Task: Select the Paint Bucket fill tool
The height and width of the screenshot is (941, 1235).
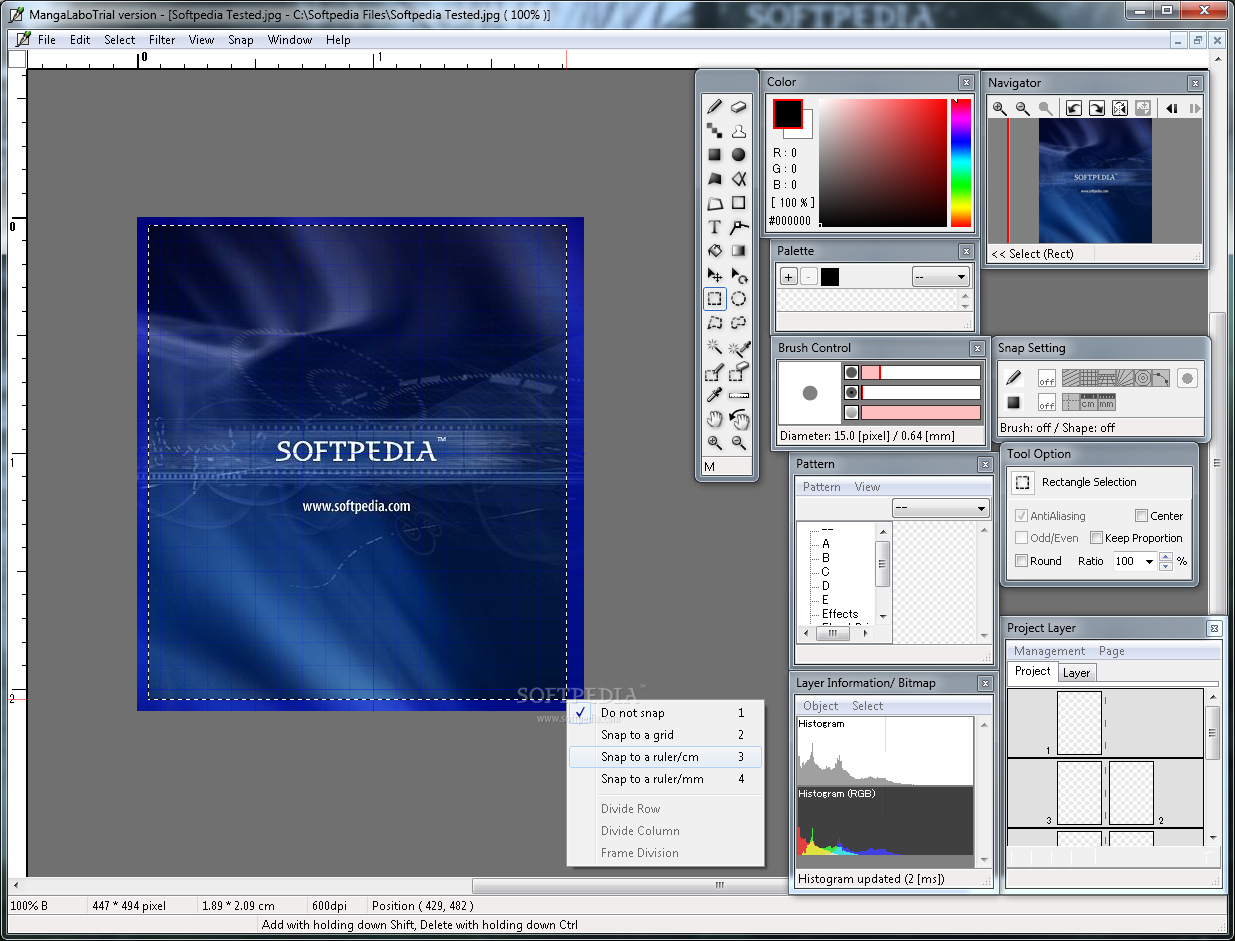Action: (714, 251)
